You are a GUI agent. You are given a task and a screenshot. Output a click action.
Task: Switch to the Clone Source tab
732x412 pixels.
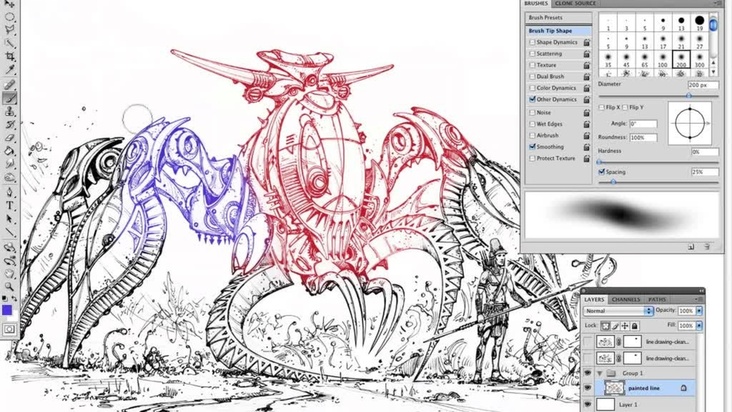click(x=575, y=3)
